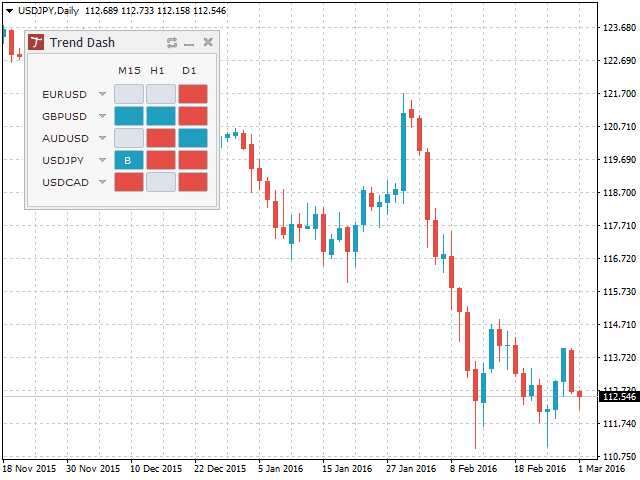Open the EURUSD symbol dropdown arrow

click(x=102, y=94)
